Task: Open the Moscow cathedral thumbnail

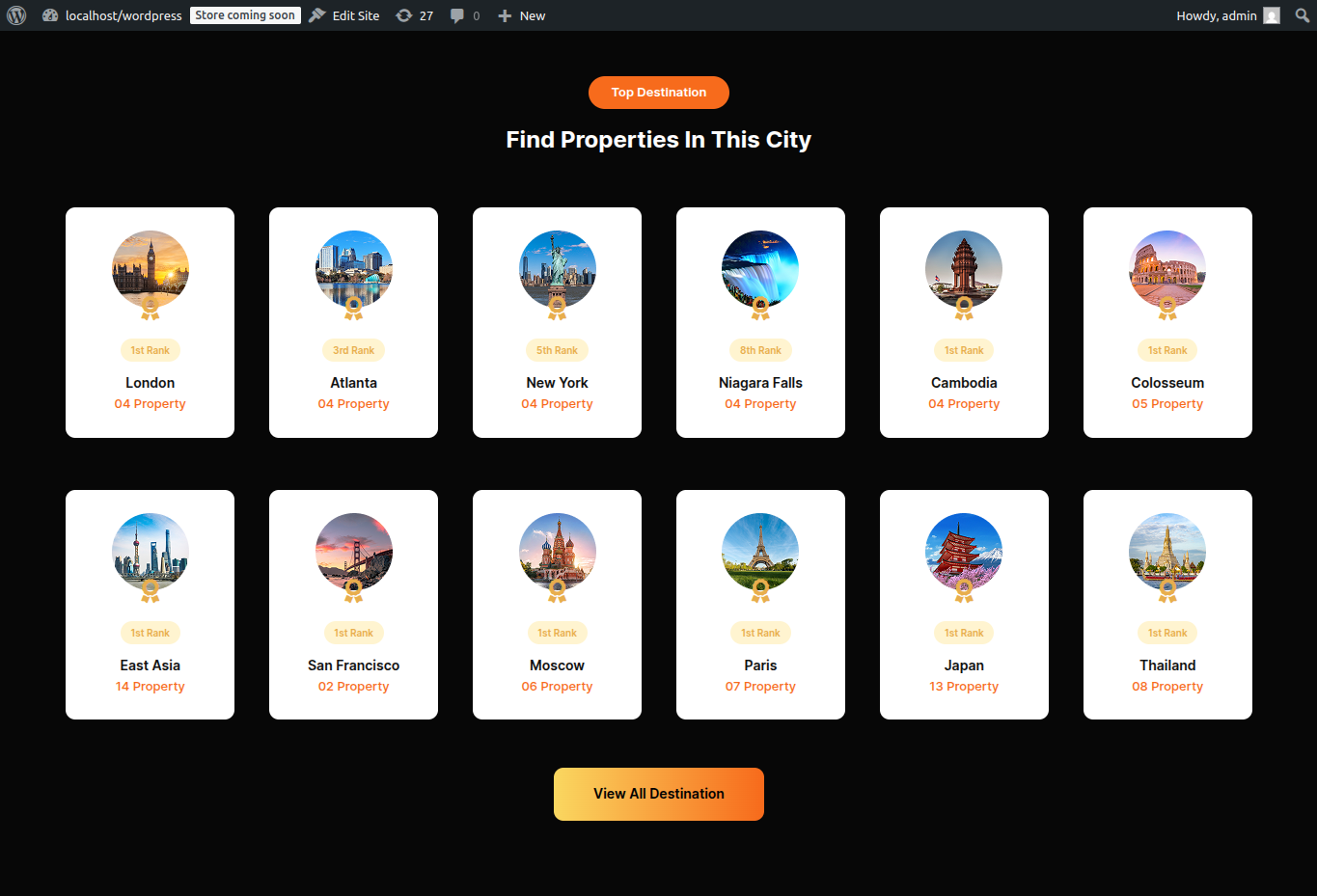Action: [x=558, y=552]
